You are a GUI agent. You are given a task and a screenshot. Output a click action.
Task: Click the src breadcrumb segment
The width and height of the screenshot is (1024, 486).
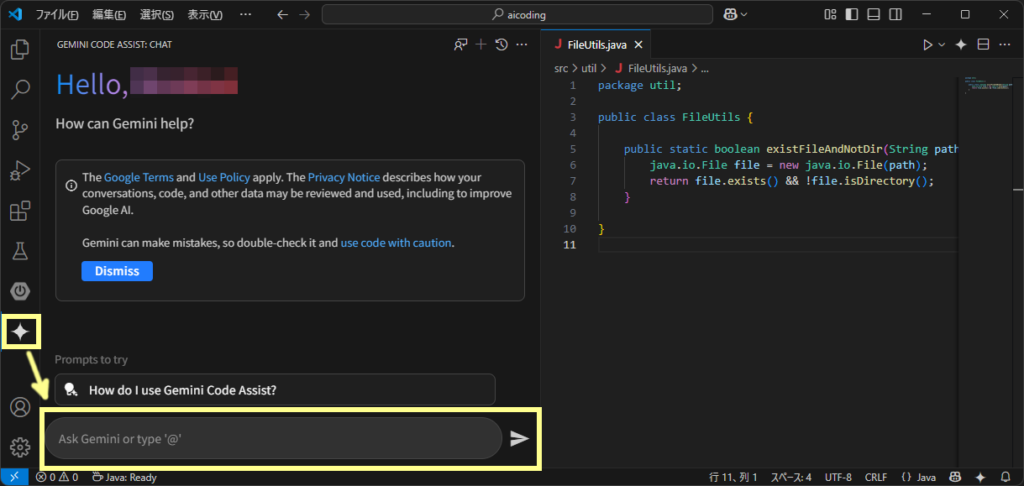click(x=561, y=67)
